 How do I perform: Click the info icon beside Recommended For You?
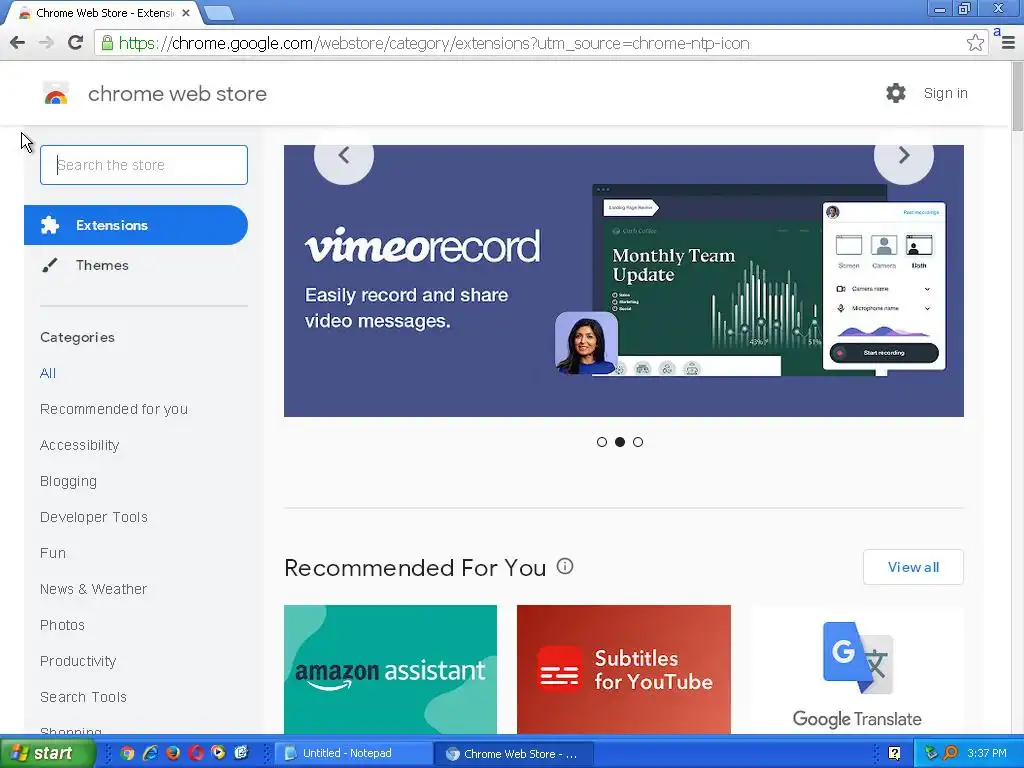tap(565, 566)
